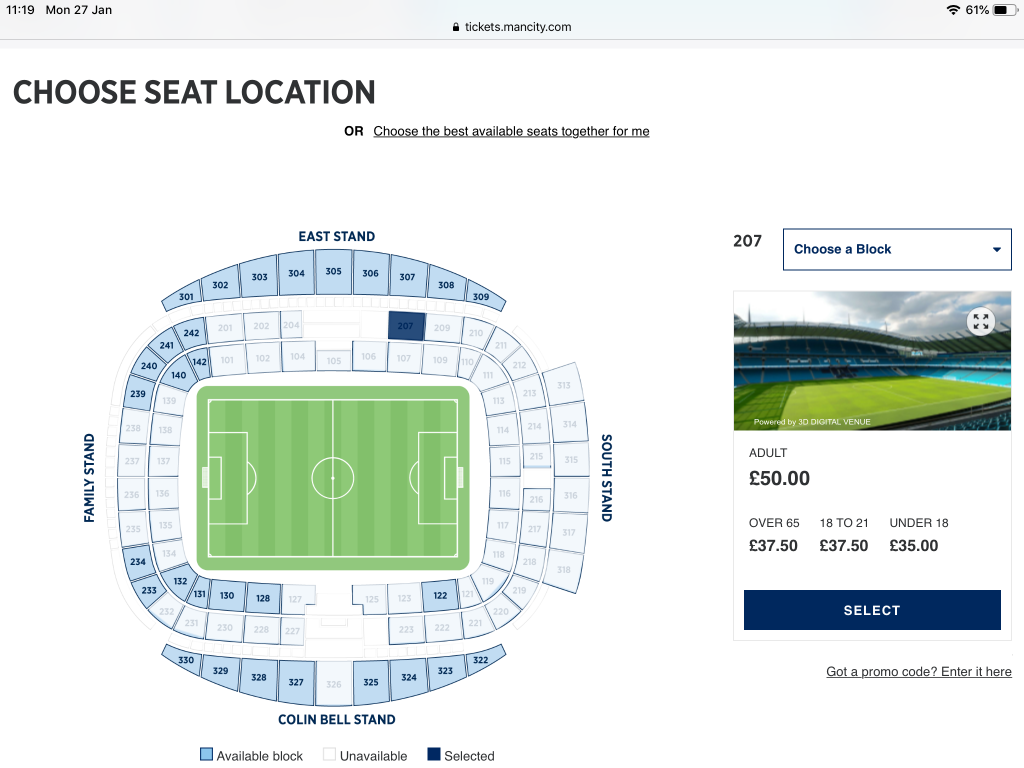
Task: Pick block 309 on the seat map
Action: [x=481, y=296]
